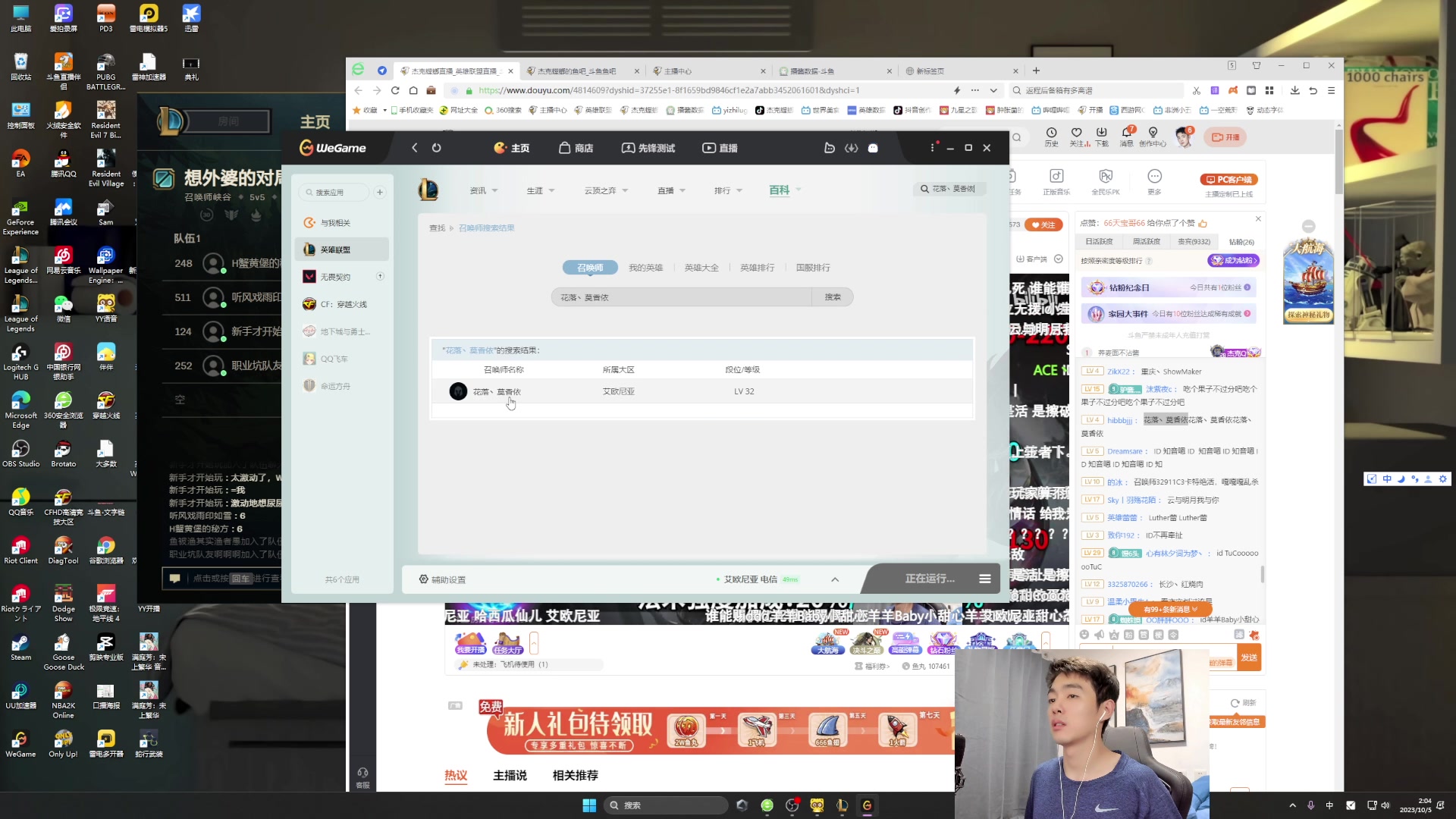Viewport: 1456px width, 819px height.
Task: Click the taskbar 搜索 search box
Action: [665, 805]
